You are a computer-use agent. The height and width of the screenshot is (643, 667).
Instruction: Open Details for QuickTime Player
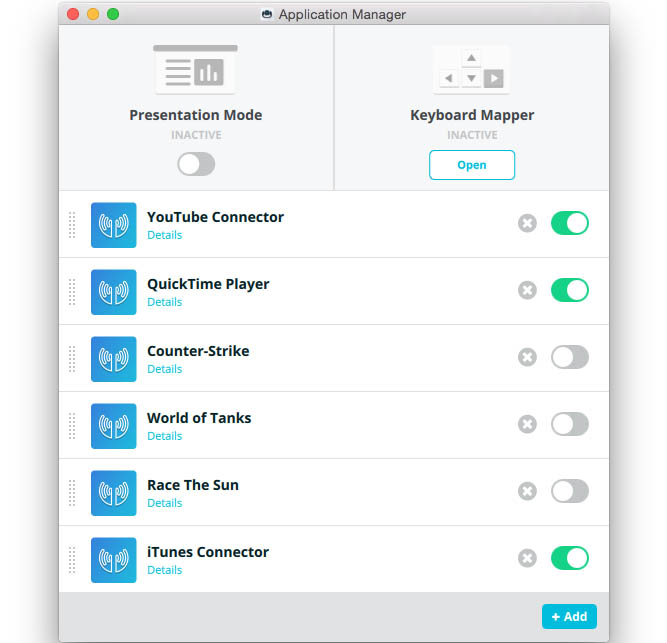point(165,302)
